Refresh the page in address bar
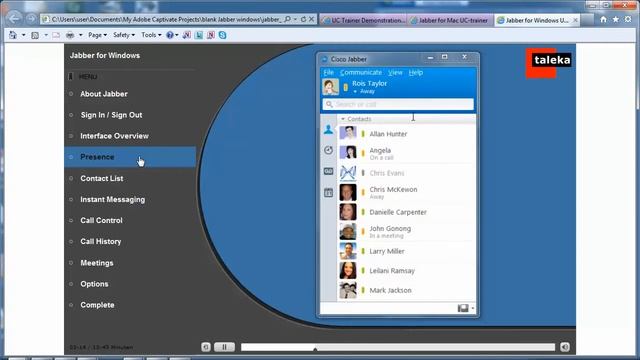 303,19
